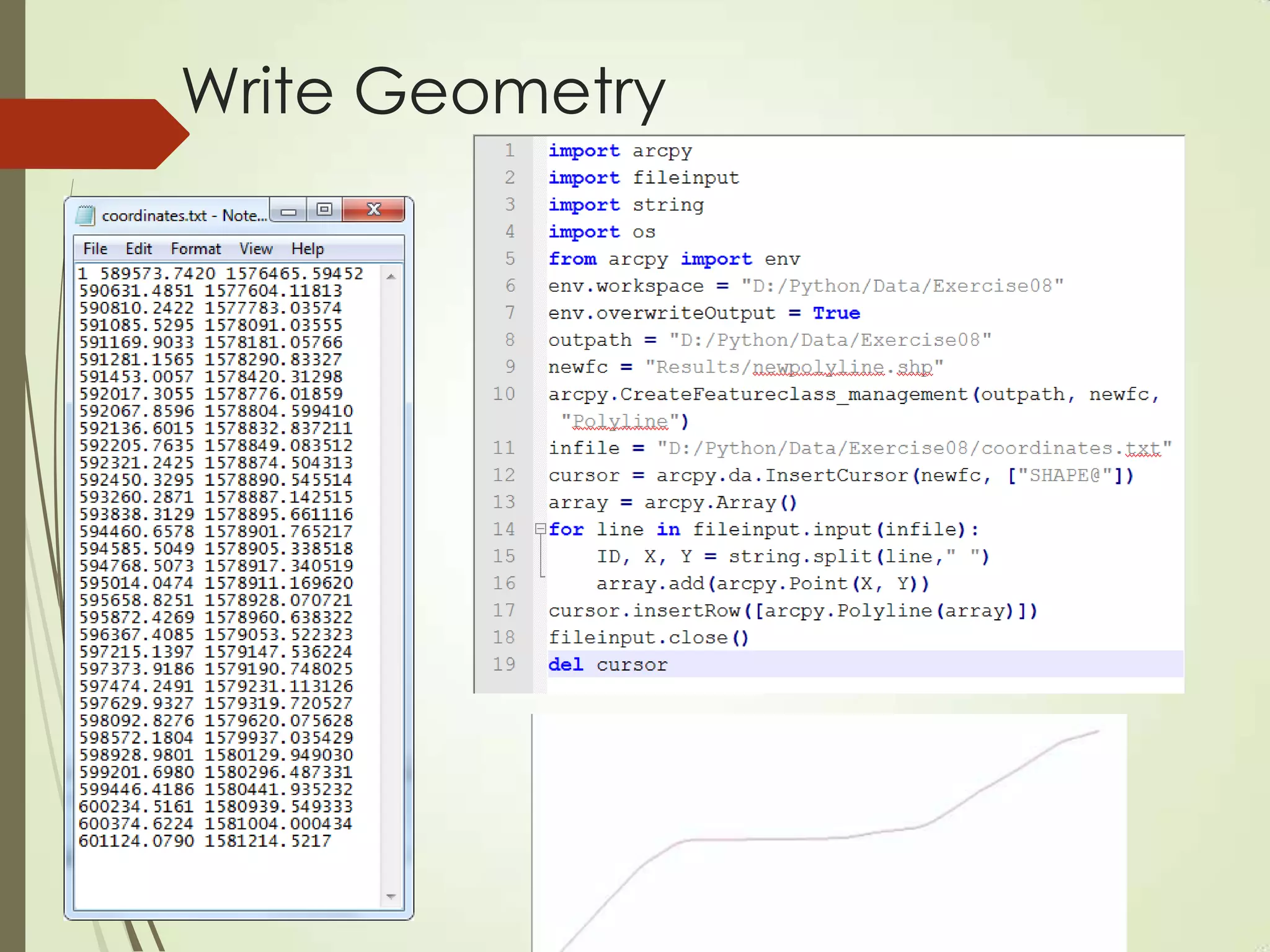1270x952 pixels.
Task: Open the Help menu in Notepad
Action: [x=308, y=249]
